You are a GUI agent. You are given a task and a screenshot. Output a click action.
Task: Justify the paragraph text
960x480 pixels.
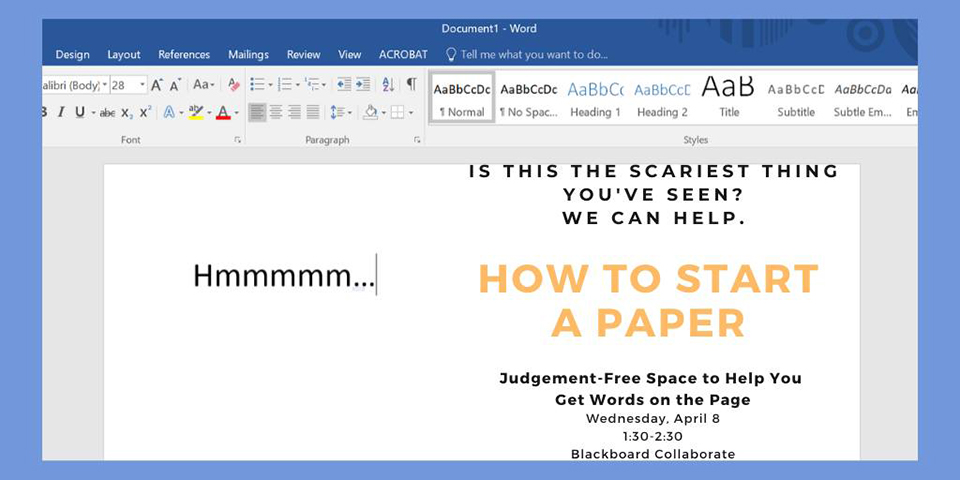(x=313, y=112)
